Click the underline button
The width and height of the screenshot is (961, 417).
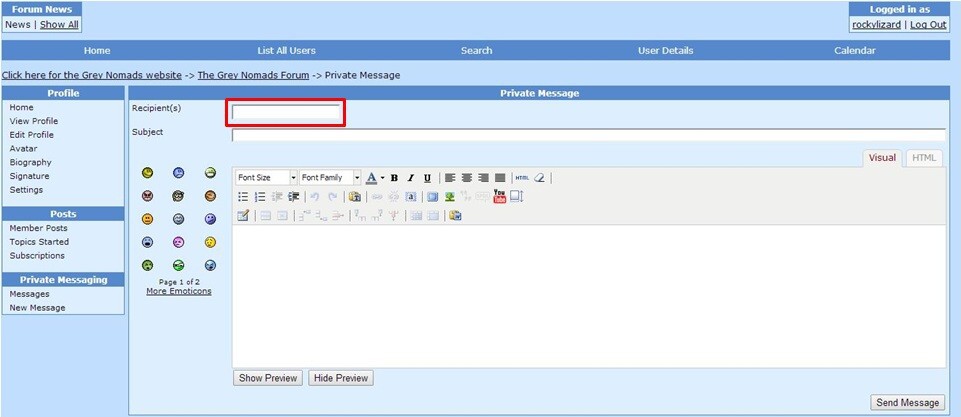click(428, 178)
